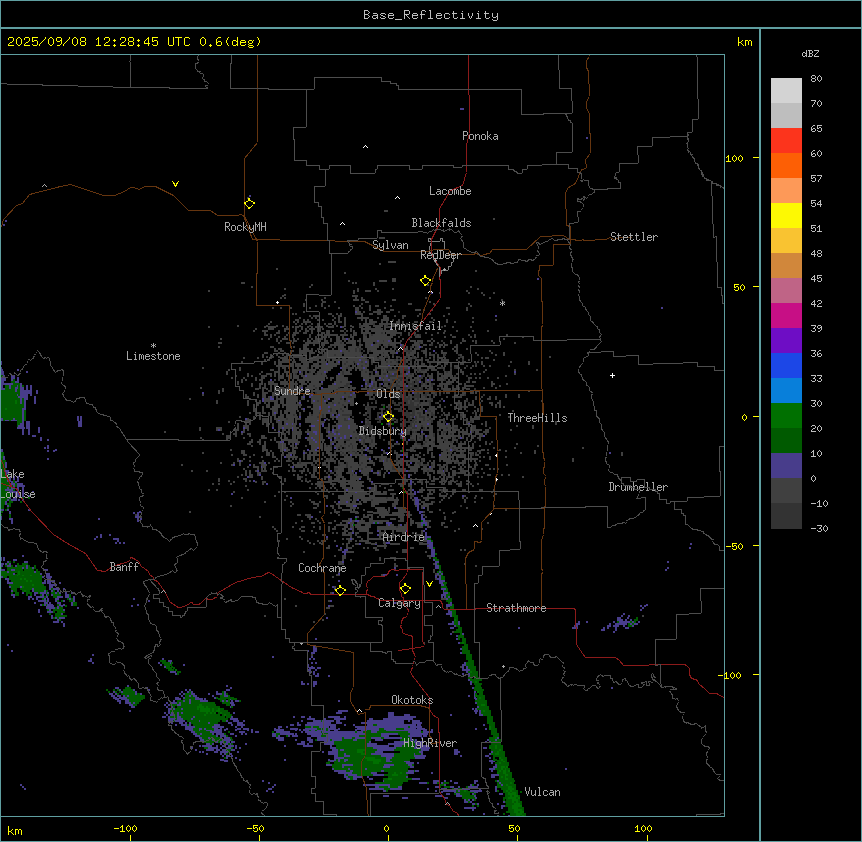The height and width of the screenshot is (842, 862).
Task: Click the RedDeer city label
Action: pyautogui.click(x=440, y=255)
